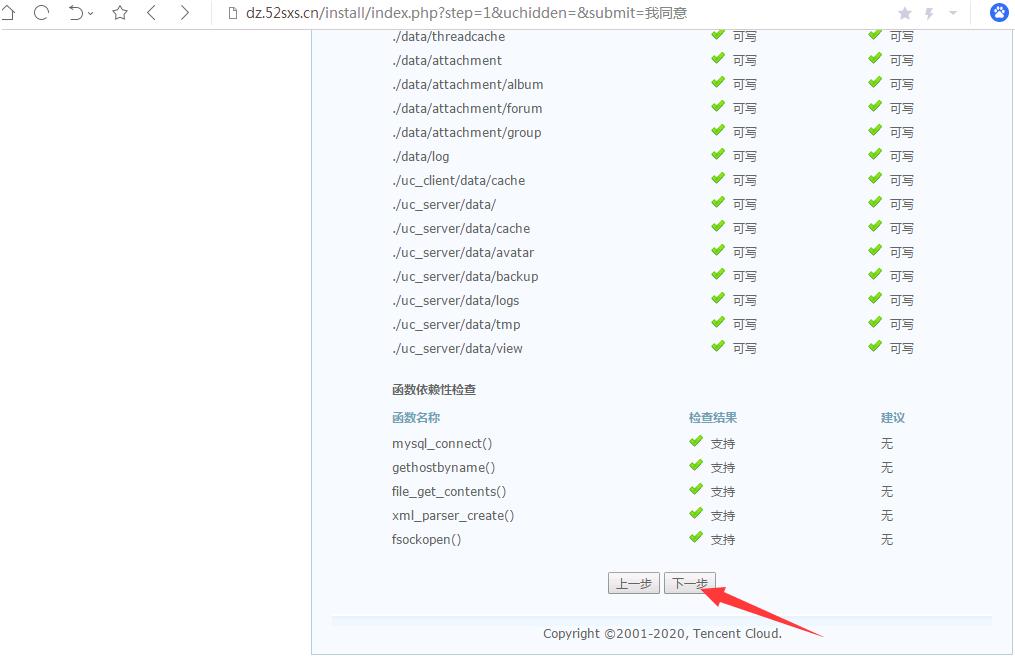Select the ./data/attachment/group path text
This screenshot has height=659, width=1015.
click(466, 133)
